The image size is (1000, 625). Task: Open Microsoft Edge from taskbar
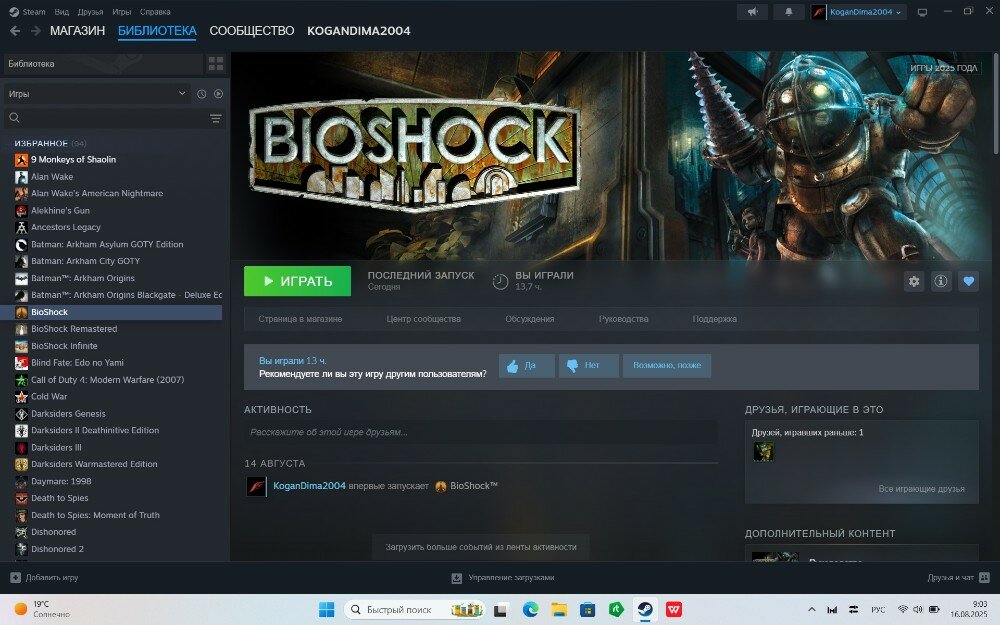coord(530,610)
